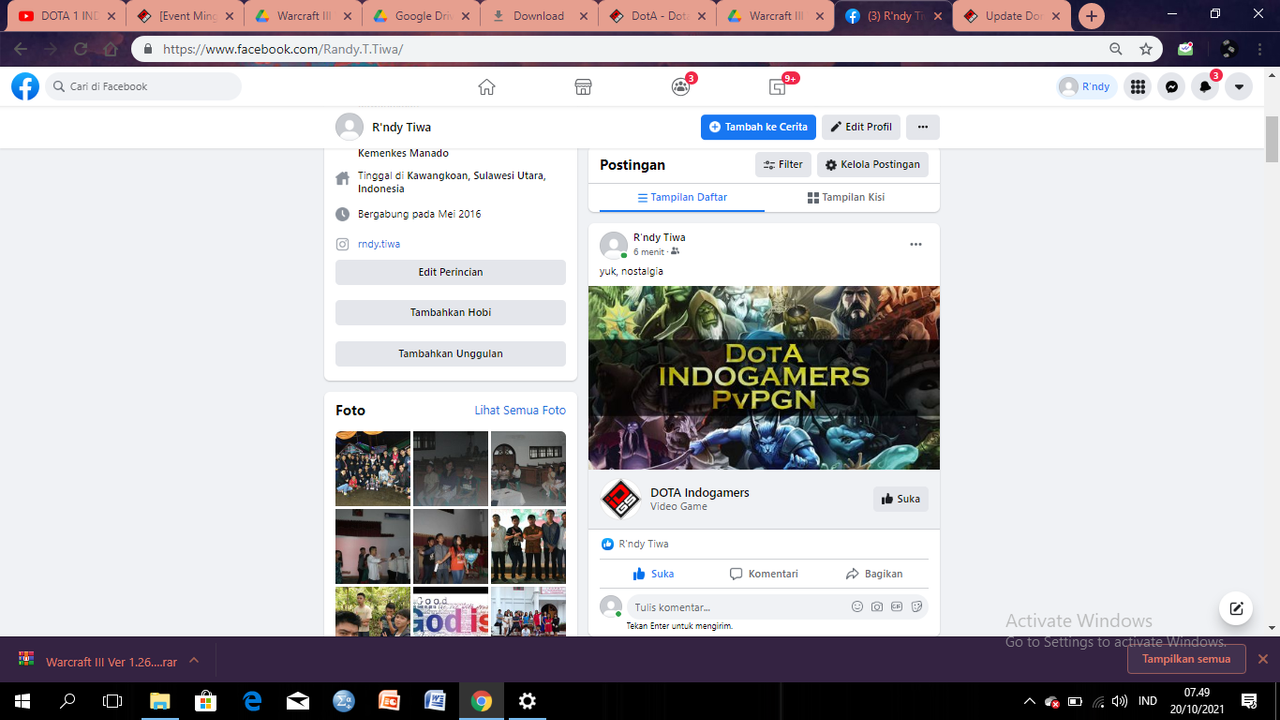
Task: Open Lihat Semua Foto link
Action: (x=520, y=411)
